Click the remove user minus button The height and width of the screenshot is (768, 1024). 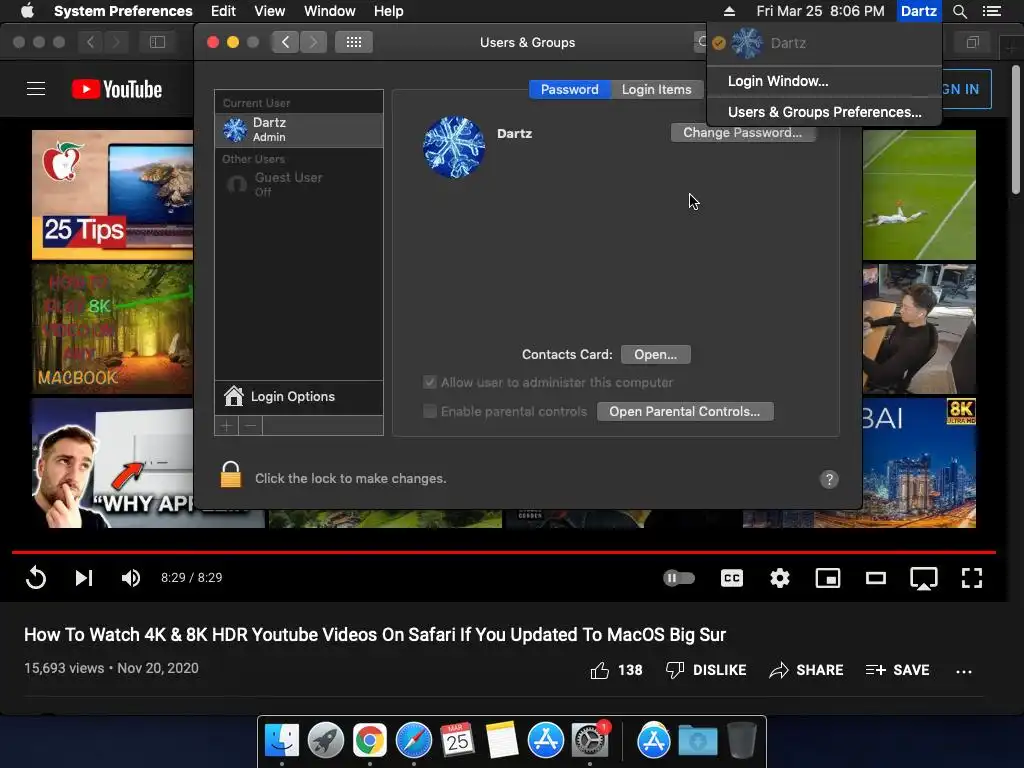pyautogui.click(x=251, y=426)
